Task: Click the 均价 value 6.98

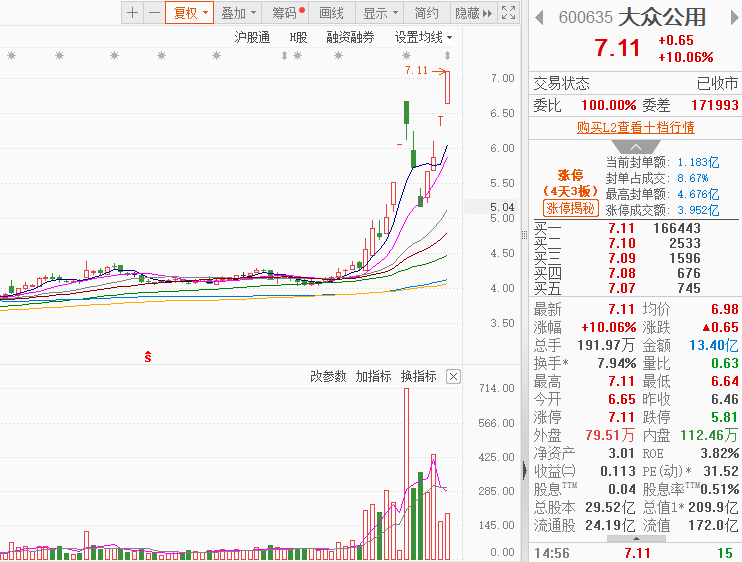Action: 725,309
